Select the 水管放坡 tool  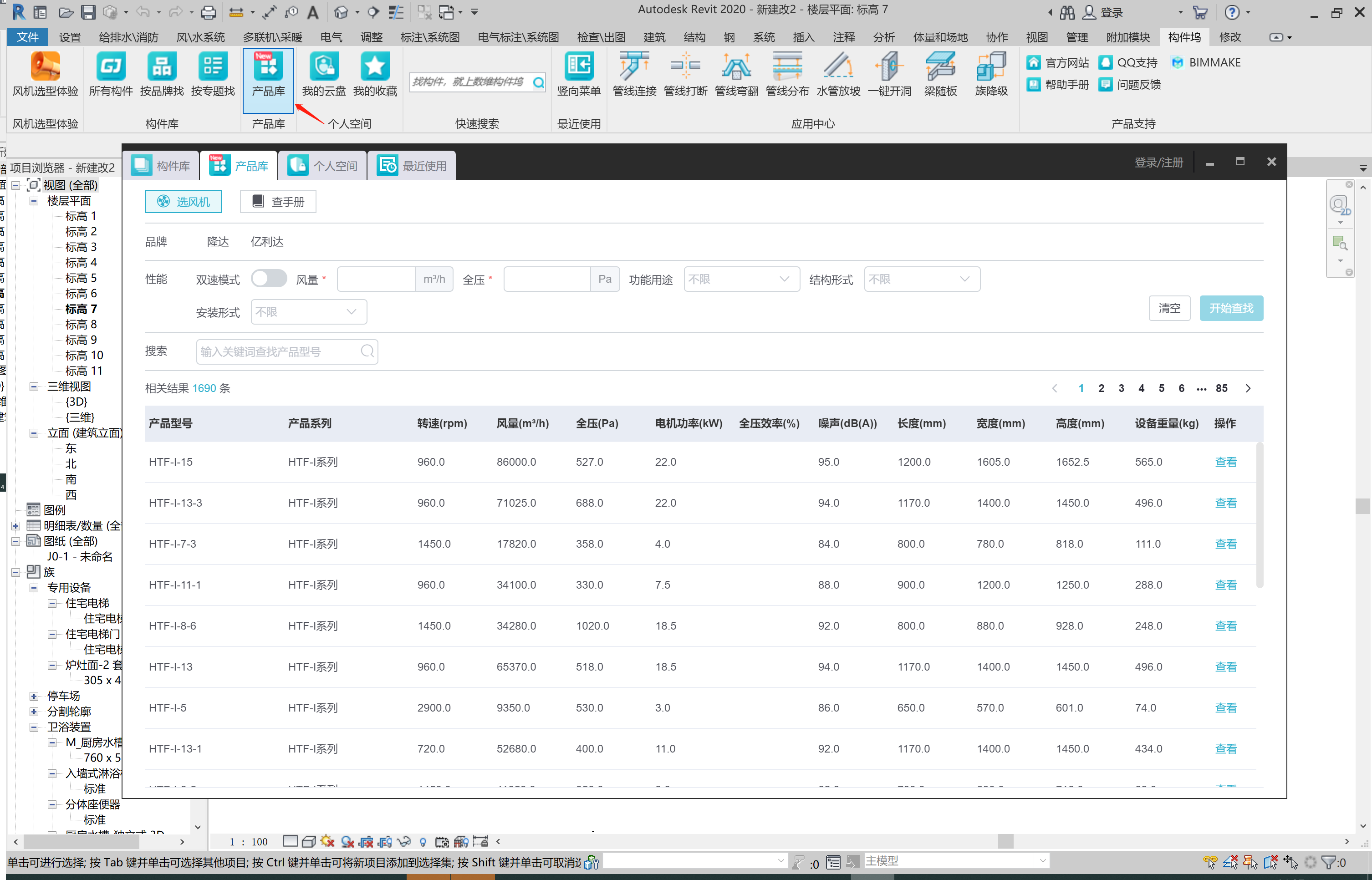coord(838,74)
